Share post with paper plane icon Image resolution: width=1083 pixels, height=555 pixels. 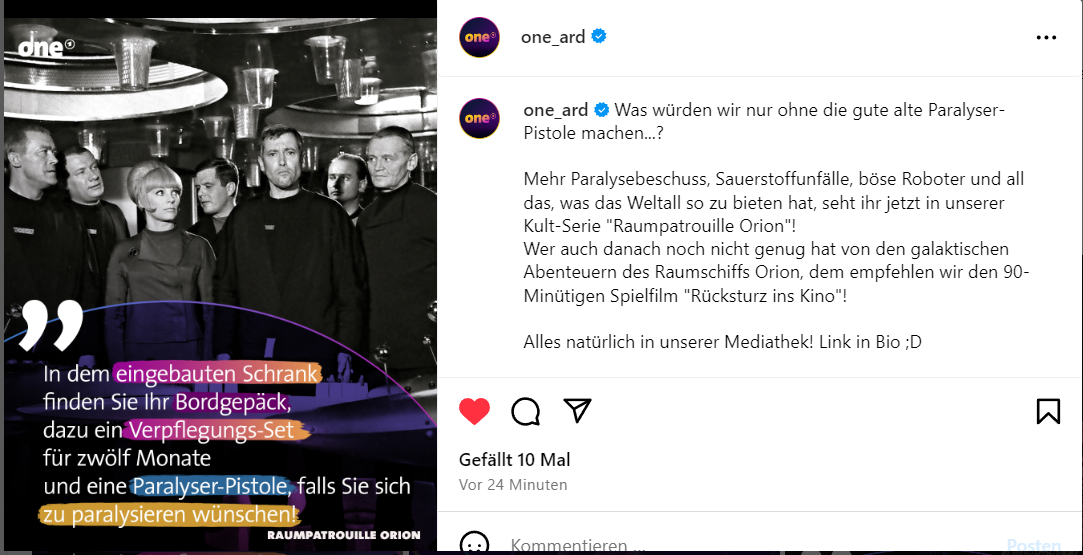[577, 410]
